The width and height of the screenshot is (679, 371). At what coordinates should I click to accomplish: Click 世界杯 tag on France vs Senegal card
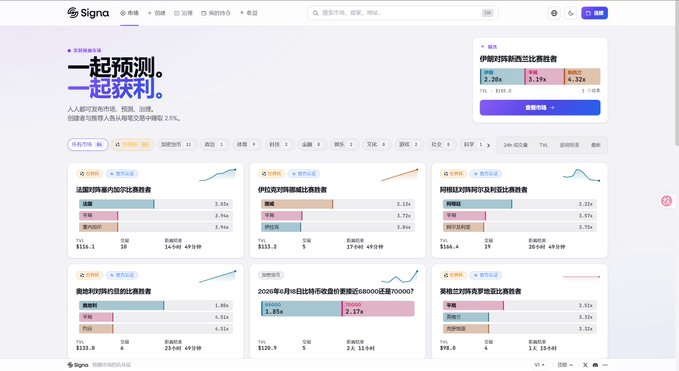[x=90, y=174]
